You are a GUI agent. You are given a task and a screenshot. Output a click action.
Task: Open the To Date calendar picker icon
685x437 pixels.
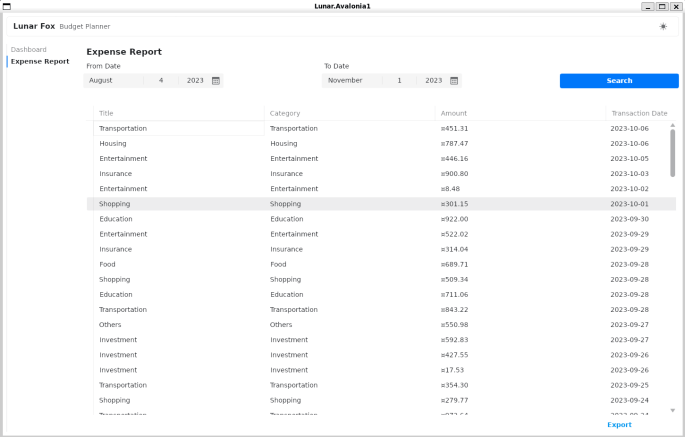click(x=454, y=80)
